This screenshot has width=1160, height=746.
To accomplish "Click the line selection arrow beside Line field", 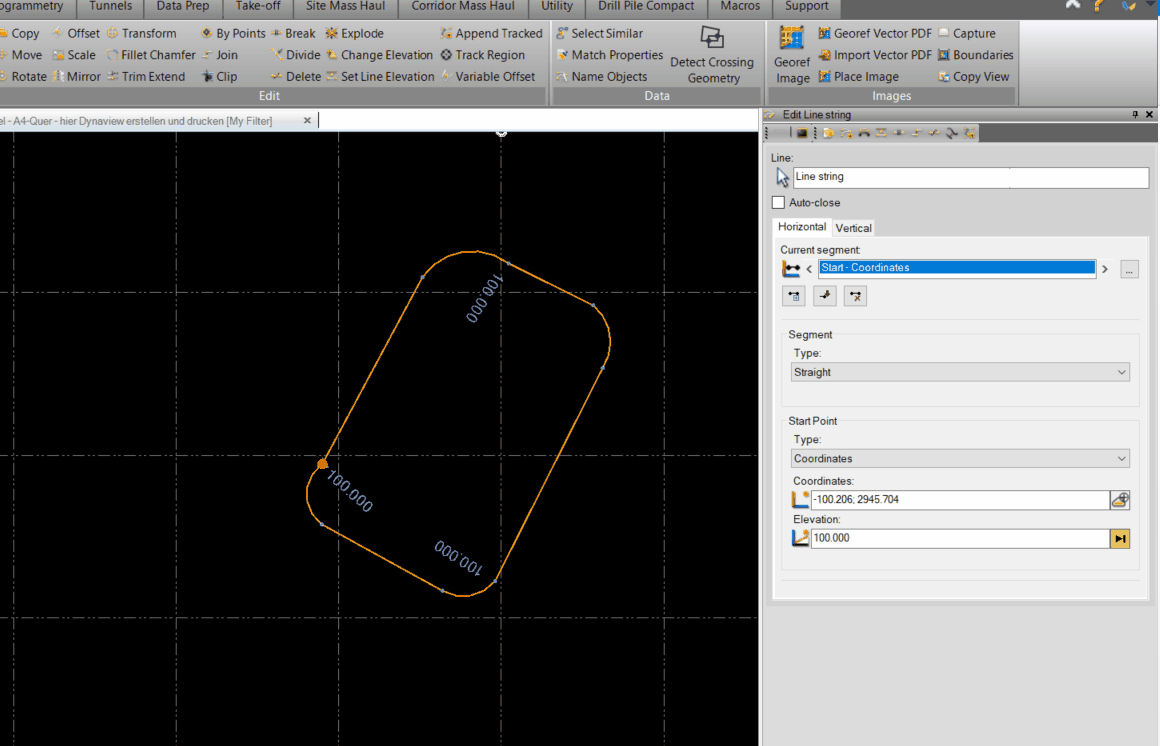I will 781,176.
